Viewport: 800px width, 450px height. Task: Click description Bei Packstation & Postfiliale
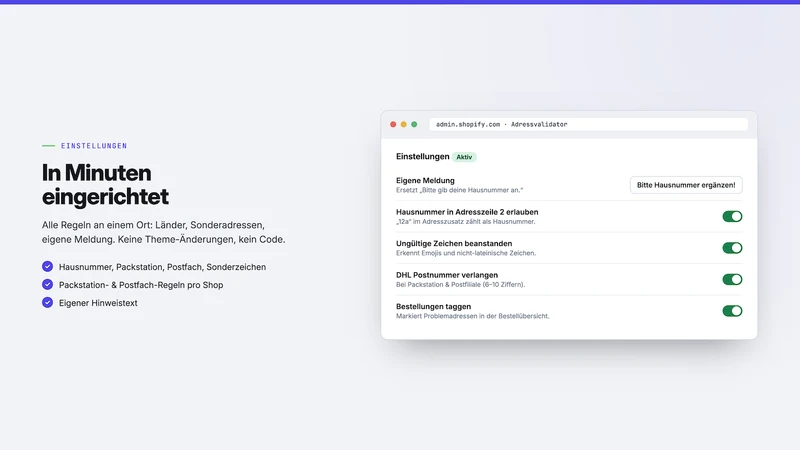[x=460, y=285]
